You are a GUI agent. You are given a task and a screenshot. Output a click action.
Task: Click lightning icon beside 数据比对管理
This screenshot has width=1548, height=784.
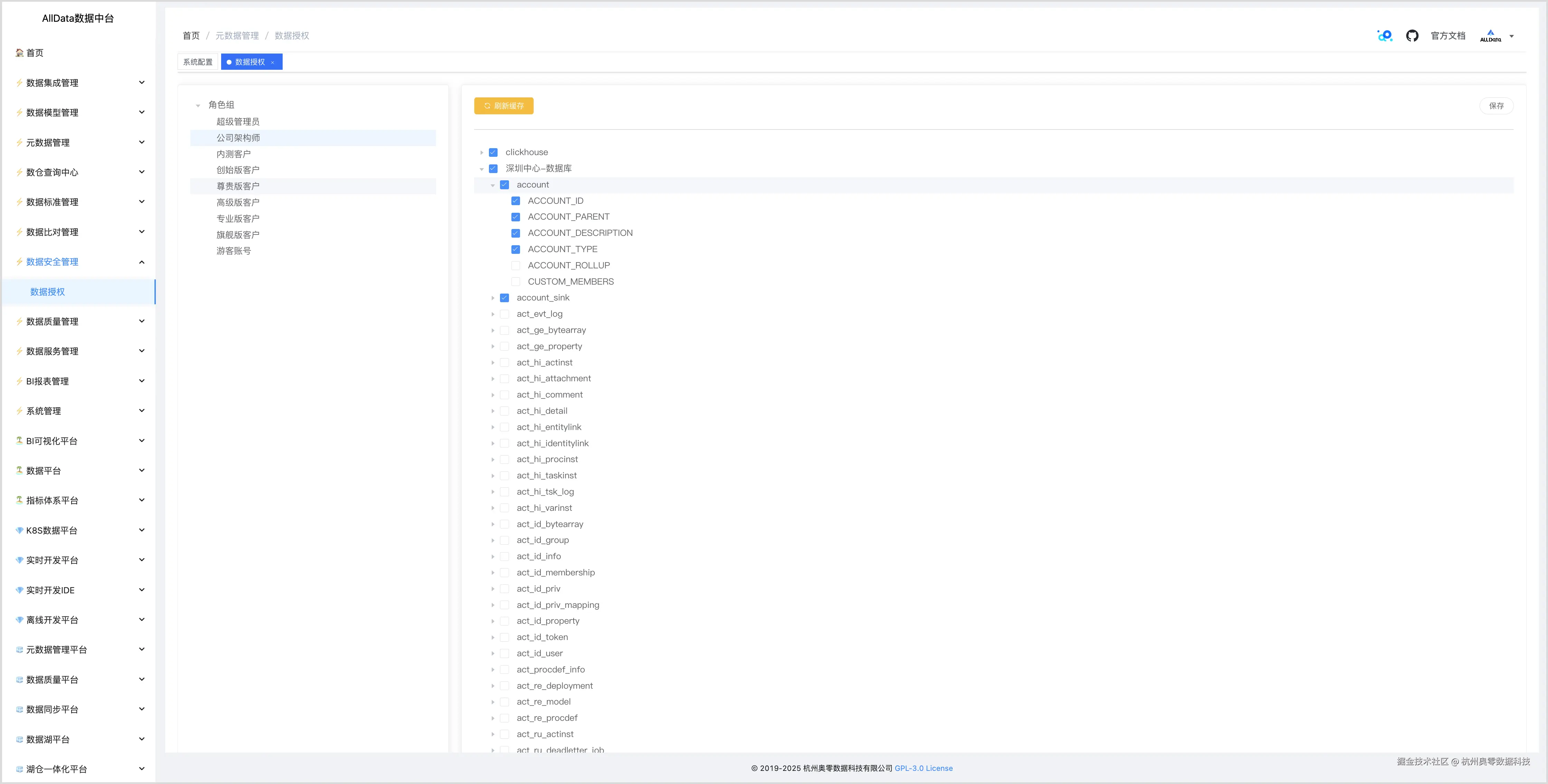pos(19,232)
